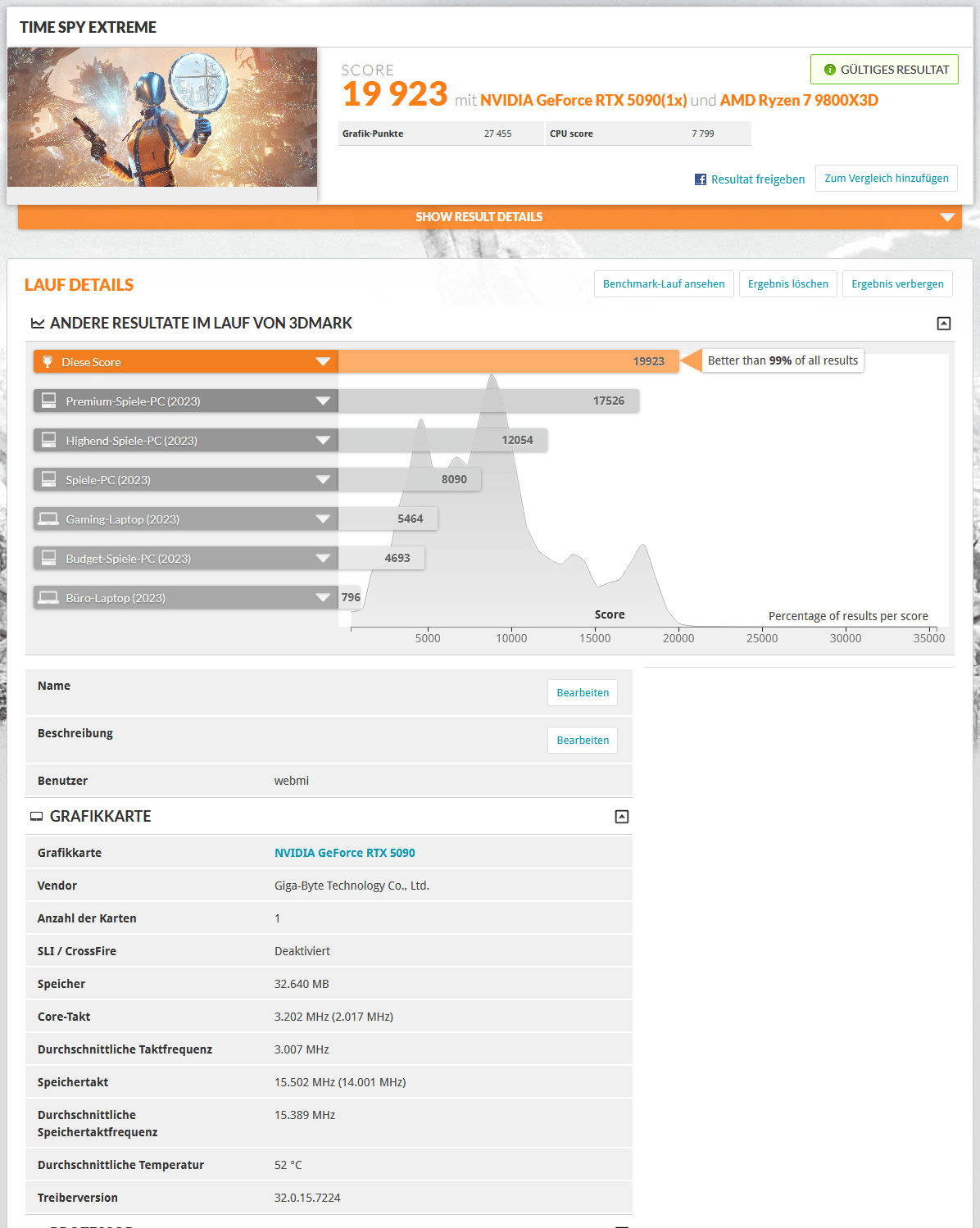This screenshot has width=980, height=1228.
Task: Click Ergebnis löschen button
Action: click(x=788, y=284)
